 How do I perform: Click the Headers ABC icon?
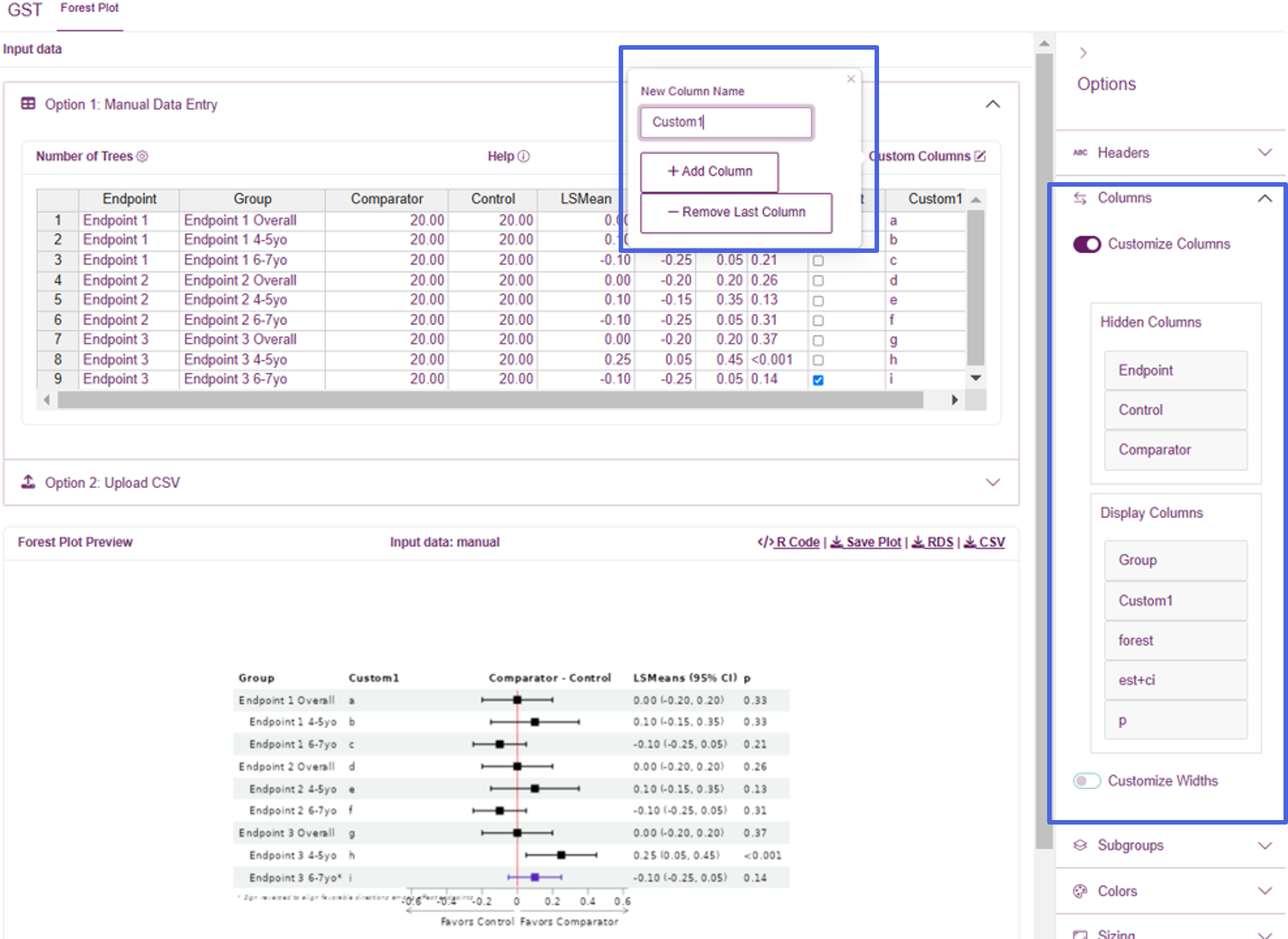click(1080, 153)
